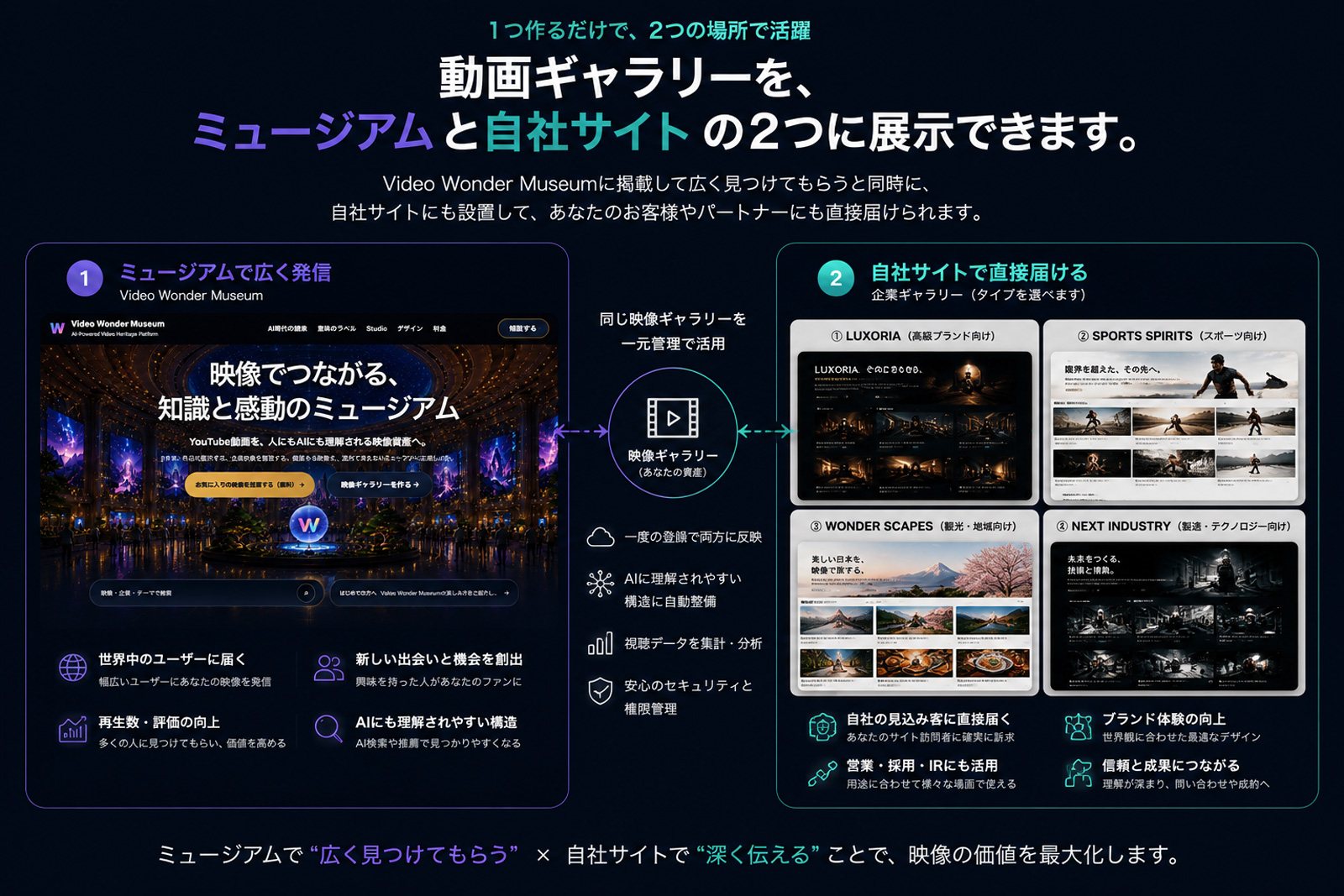
Task: Click the 同じ映像ギャラリーを text
Action: 672,319
